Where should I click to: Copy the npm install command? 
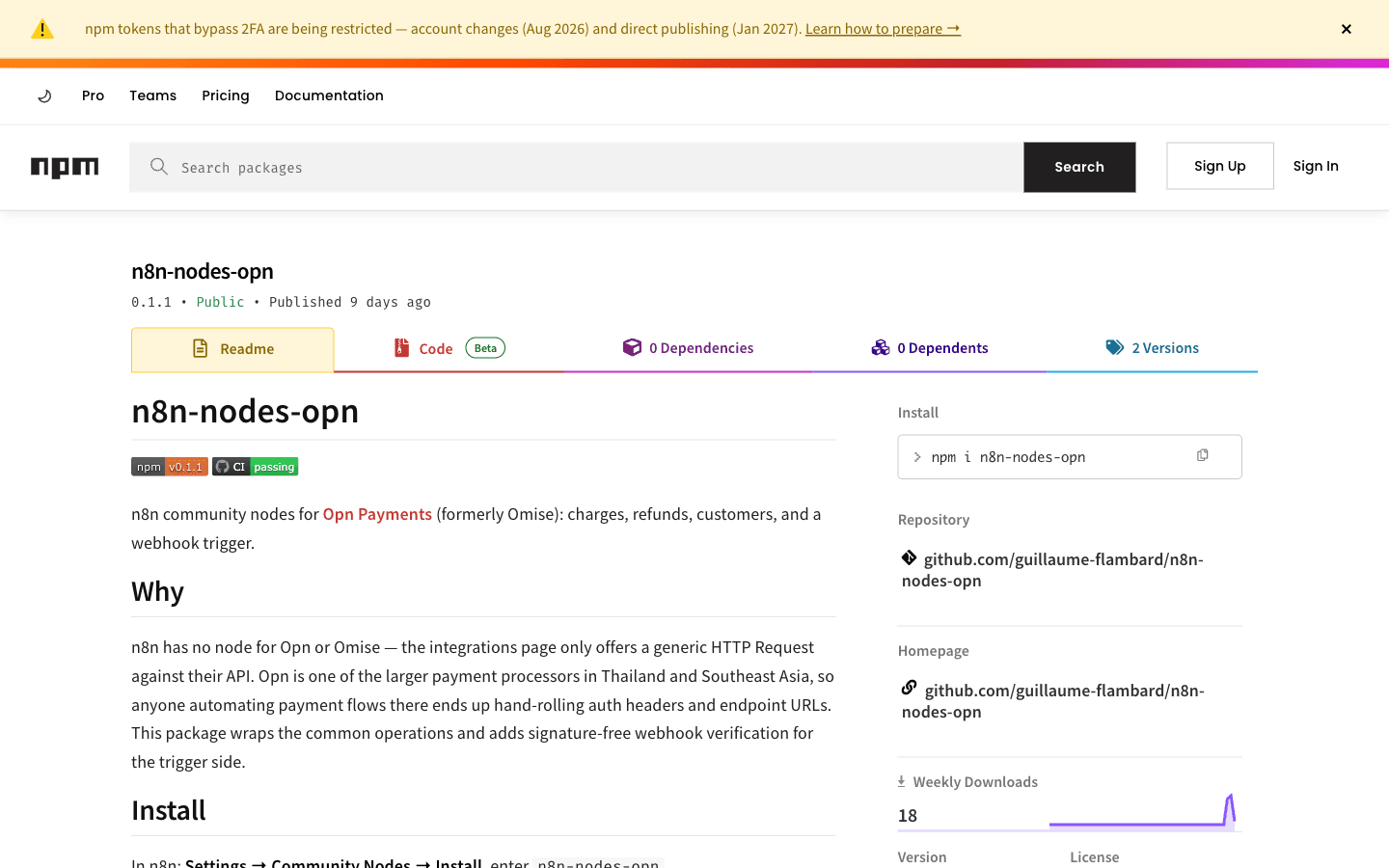(1203, 455)
